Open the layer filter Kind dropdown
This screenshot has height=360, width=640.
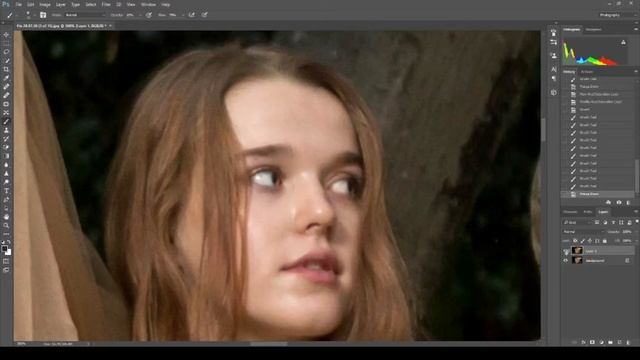click(x=577, y=222)
